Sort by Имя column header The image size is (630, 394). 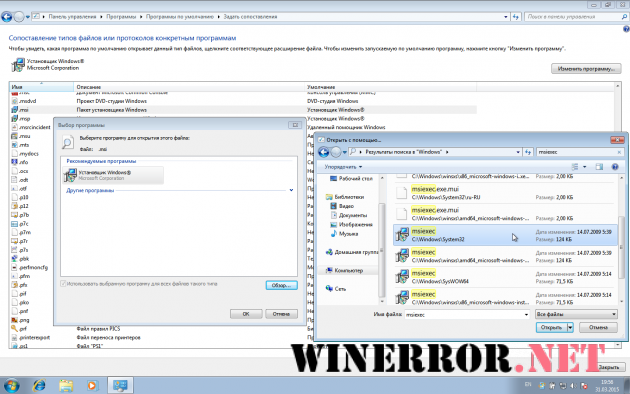click(42, 87)
